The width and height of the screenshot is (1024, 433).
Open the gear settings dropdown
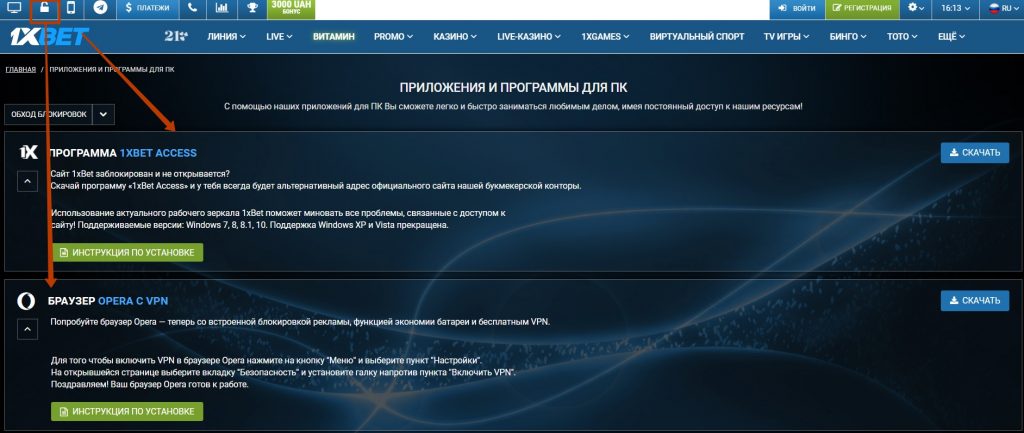[x=916, y=8]
